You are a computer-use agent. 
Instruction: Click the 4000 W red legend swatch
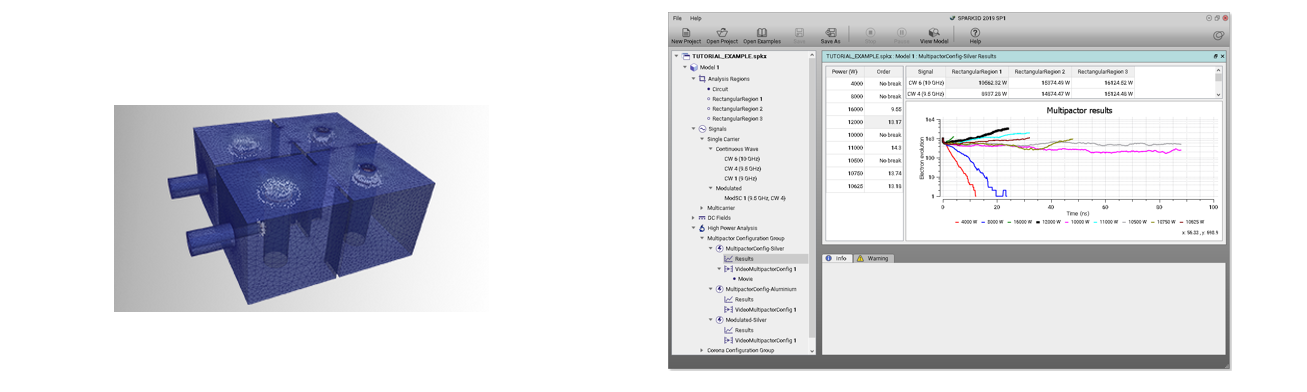point(958,223)
